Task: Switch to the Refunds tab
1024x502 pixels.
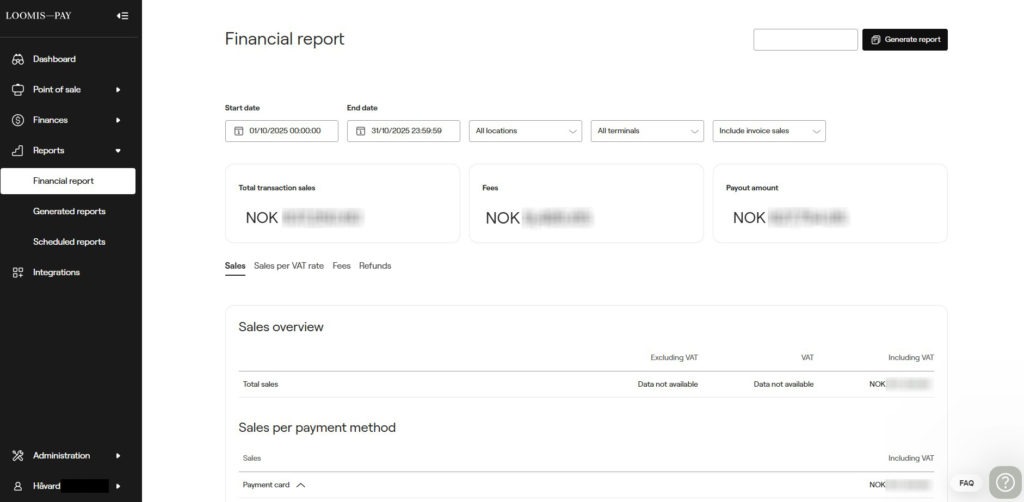Action: (375, 266)
